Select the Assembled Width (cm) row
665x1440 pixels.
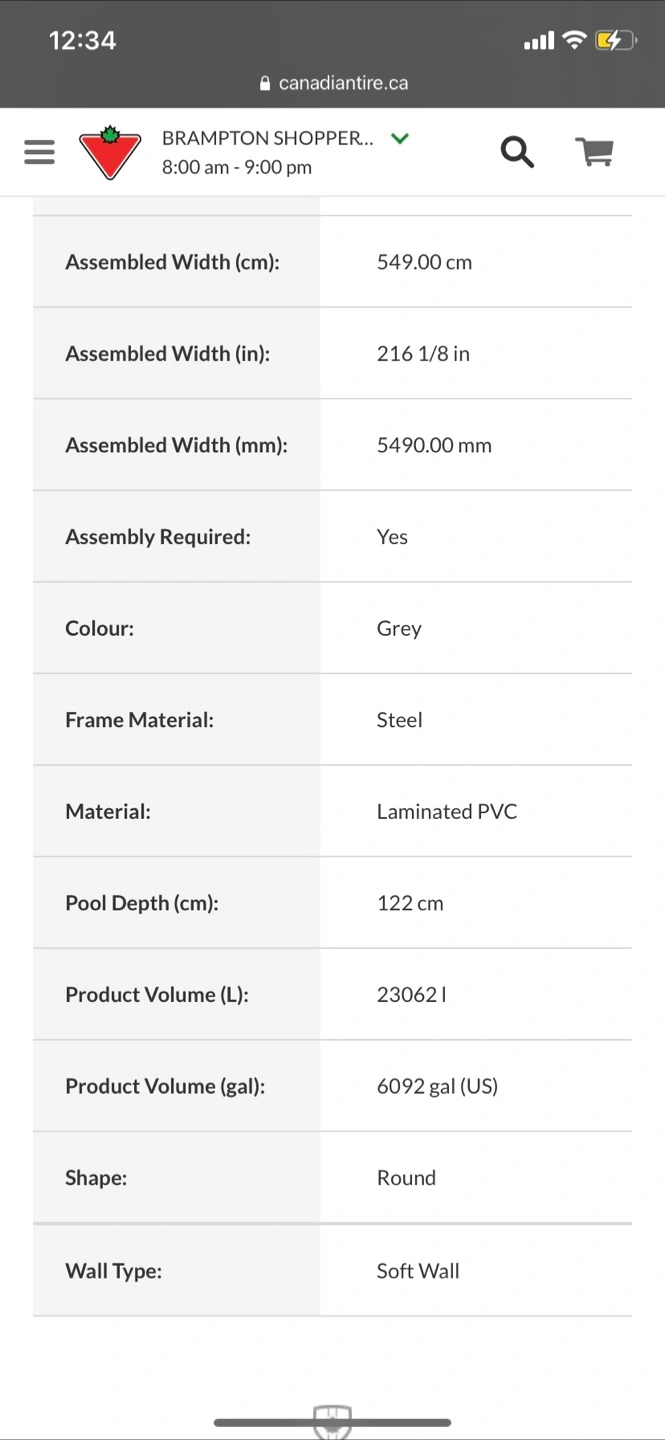coord(332,262)
